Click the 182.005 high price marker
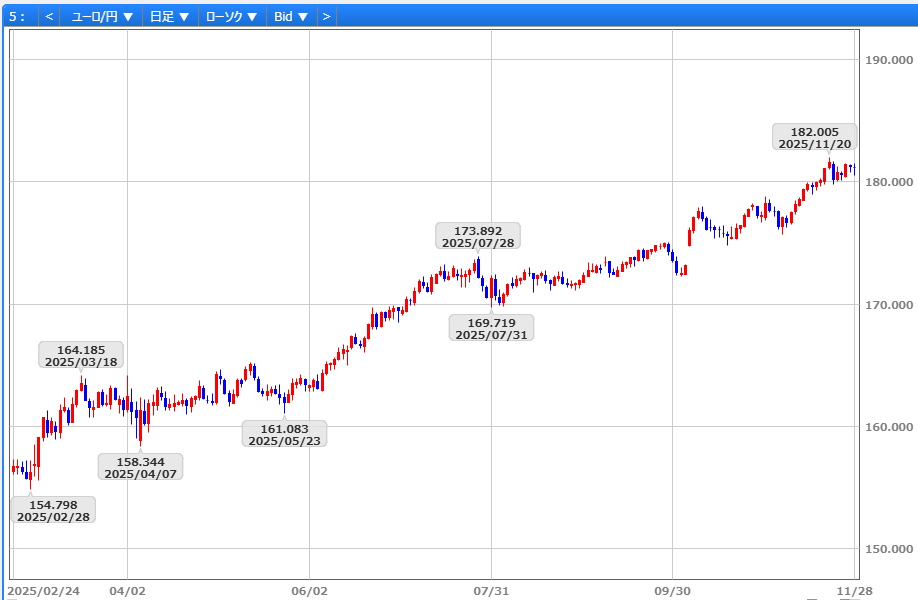 (x=815, y=137)
